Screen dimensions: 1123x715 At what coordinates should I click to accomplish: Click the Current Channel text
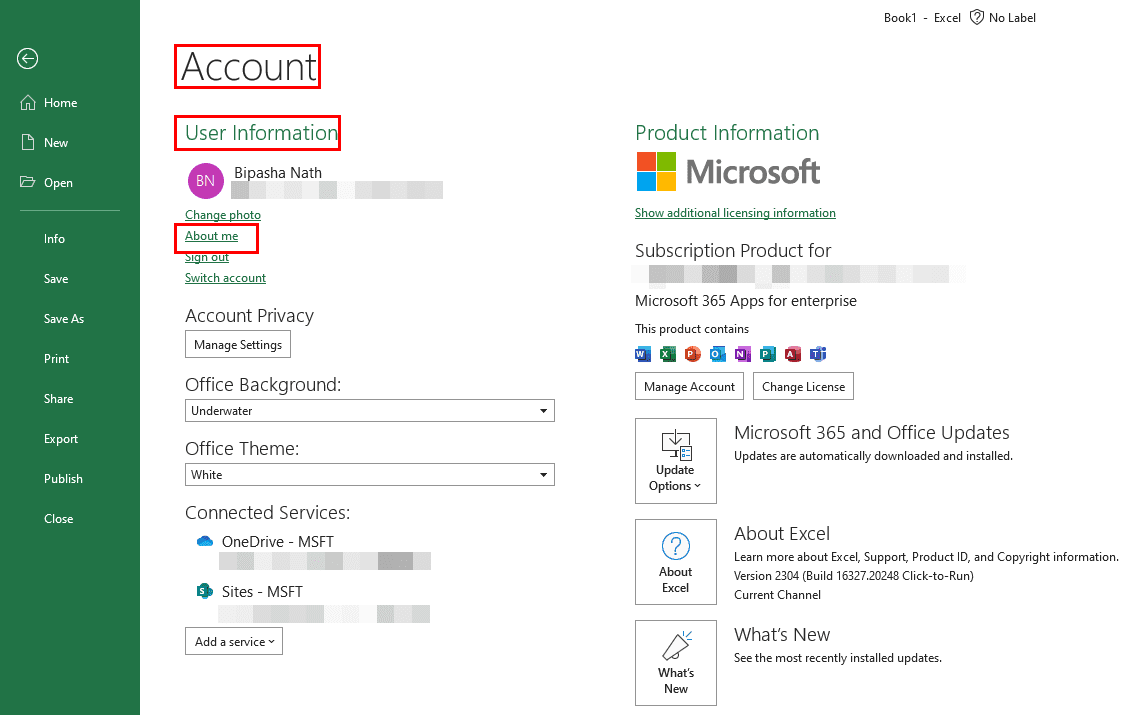click(x=777, y=595)
